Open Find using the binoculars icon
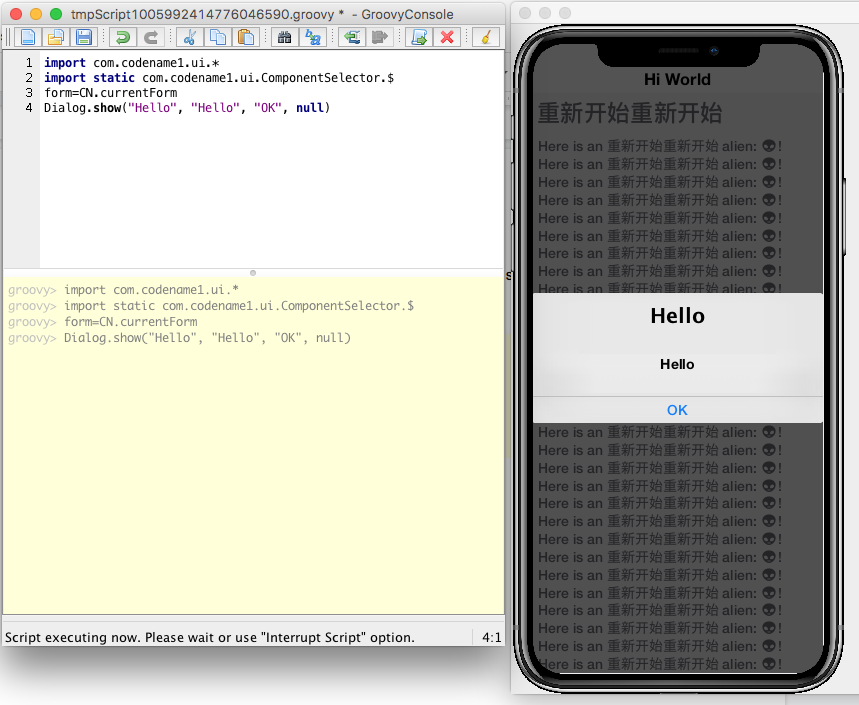 click(284, 38)
